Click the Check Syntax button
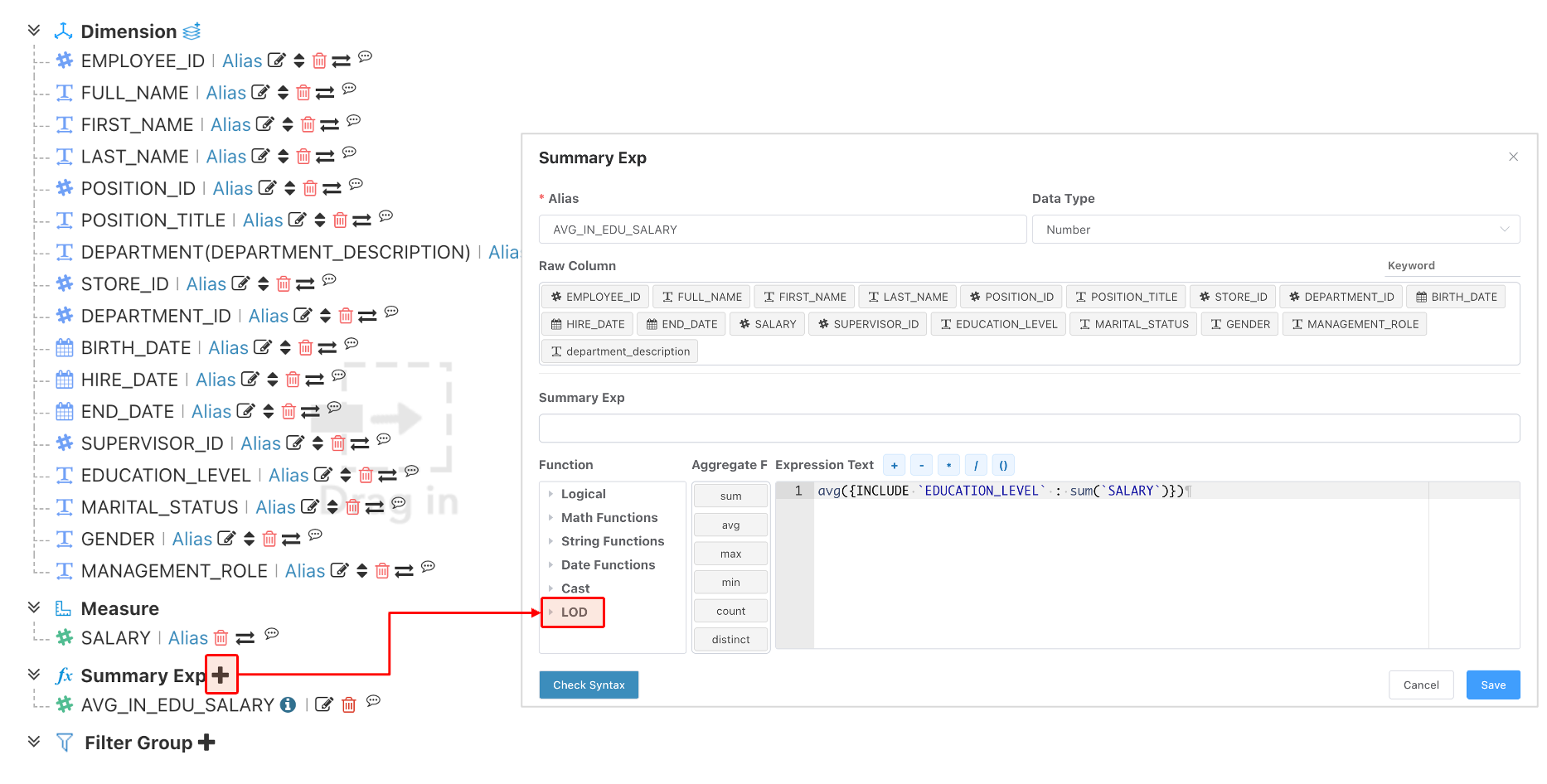The image size is (1547, 784). 589,685
